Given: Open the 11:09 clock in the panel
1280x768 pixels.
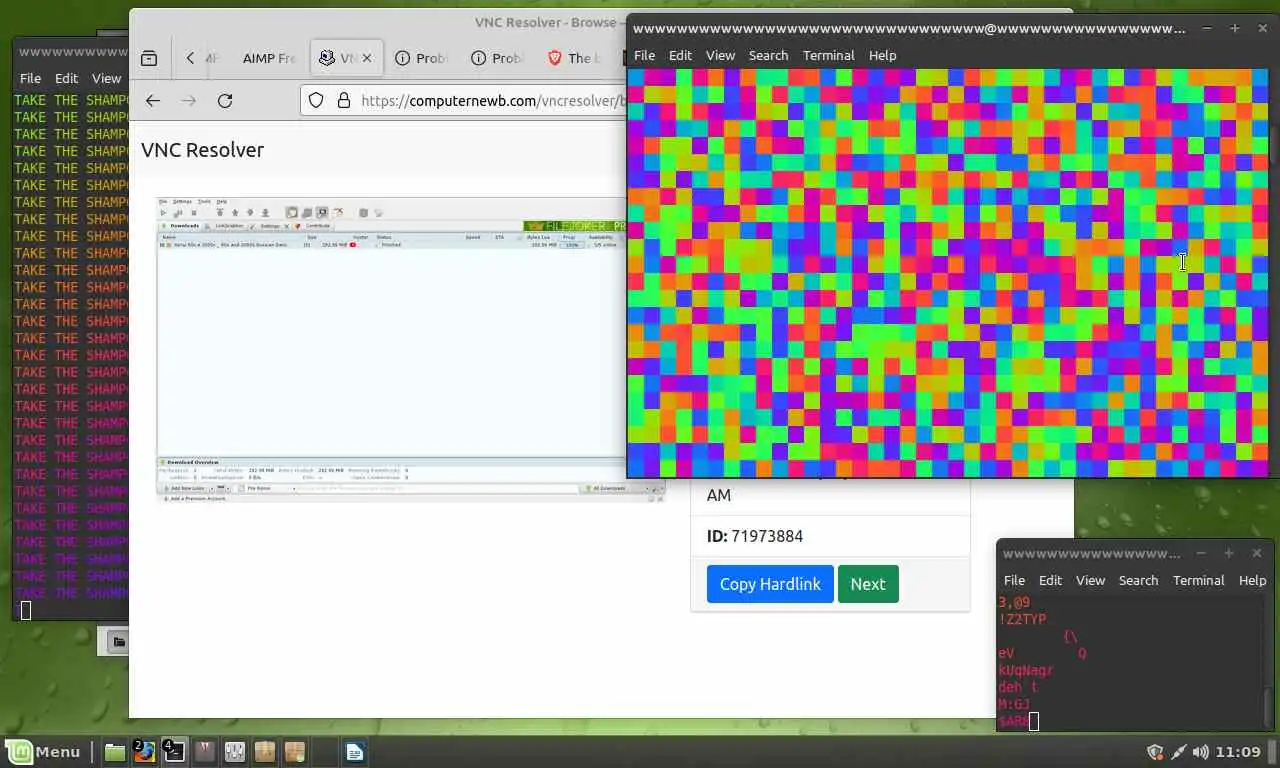Looking at the screenshot, I should (x=1238, y=752).
